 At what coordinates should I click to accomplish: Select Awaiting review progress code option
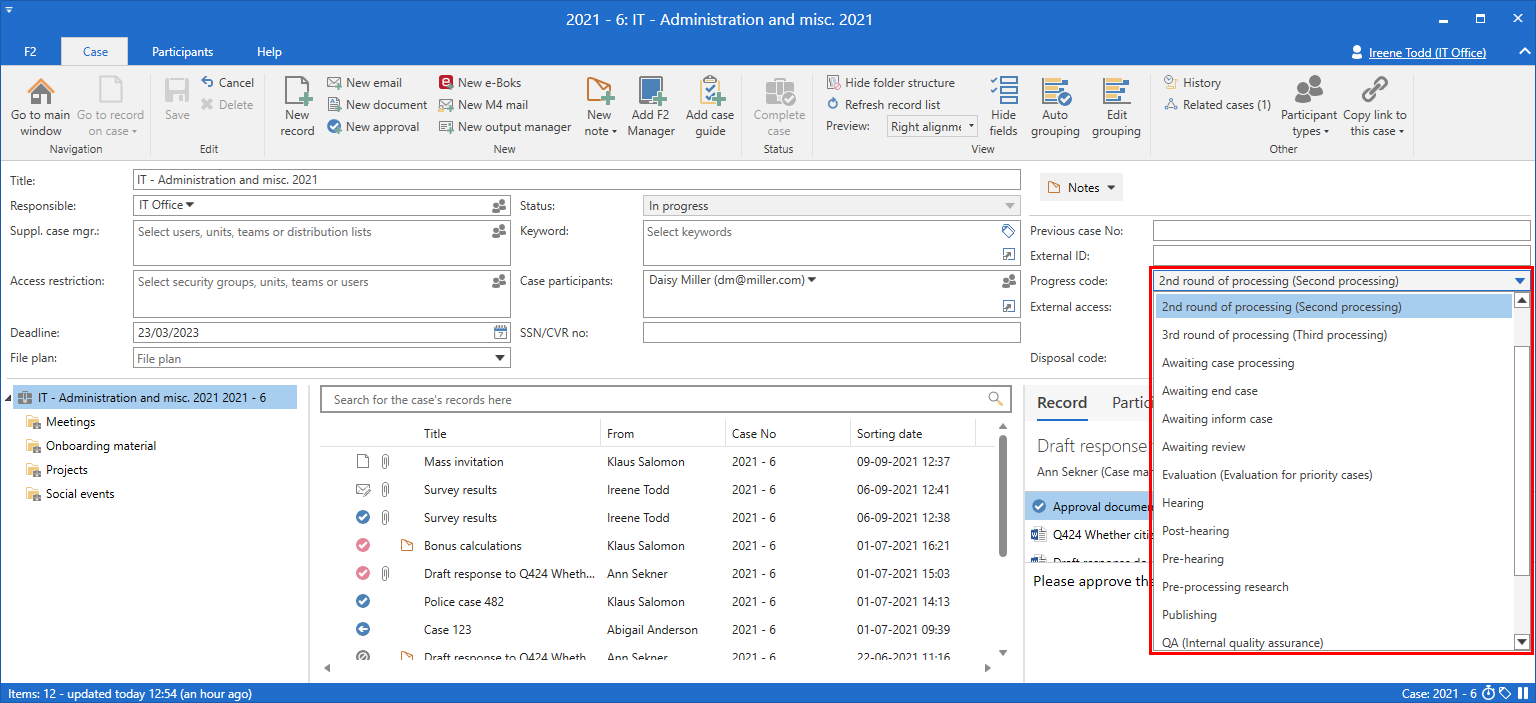(1204, 447)
